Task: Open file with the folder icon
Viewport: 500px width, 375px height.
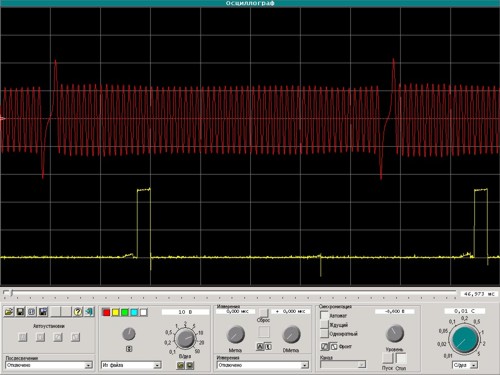Action: click(9, 312)
